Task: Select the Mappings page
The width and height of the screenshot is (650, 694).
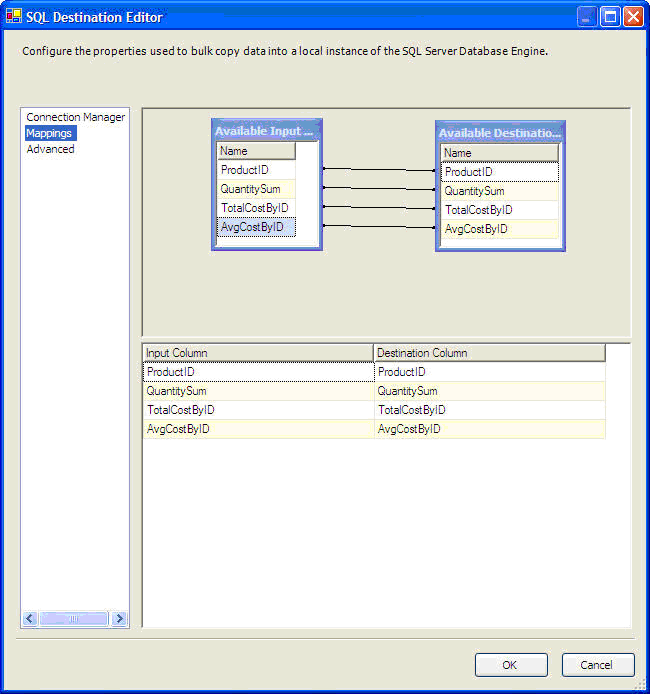Action: pos(50,133)
